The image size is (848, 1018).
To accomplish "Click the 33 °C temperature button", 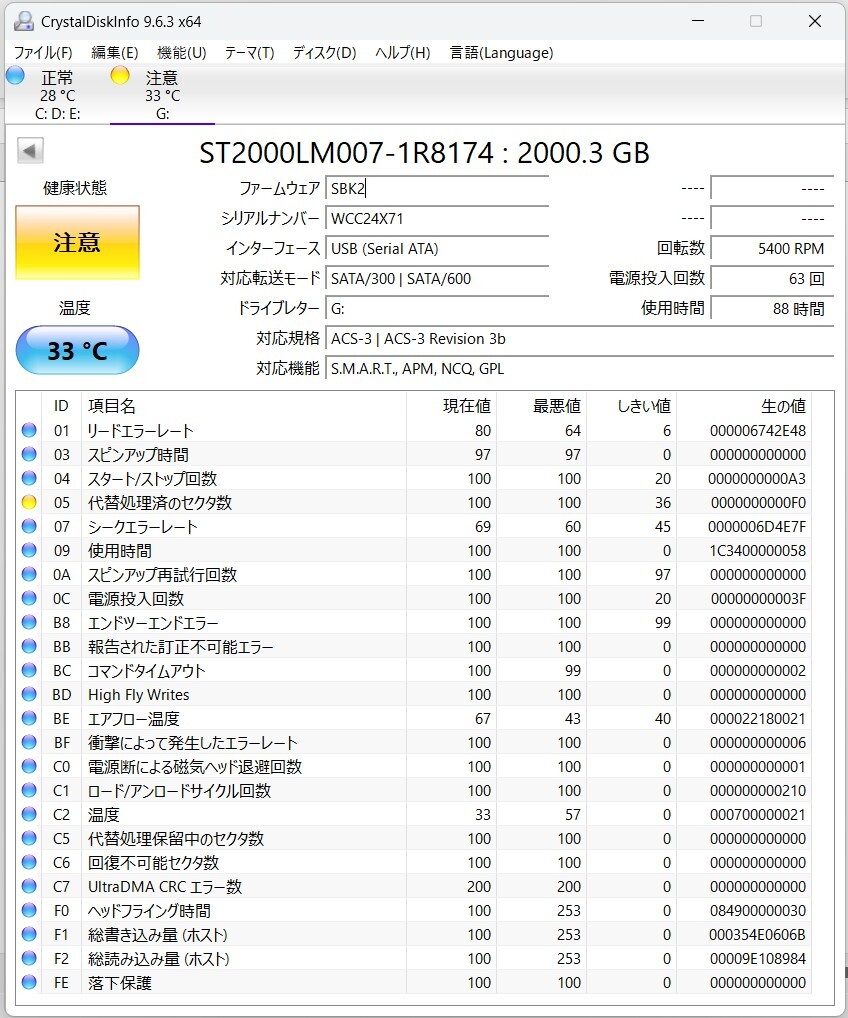I will coord(77,351).
